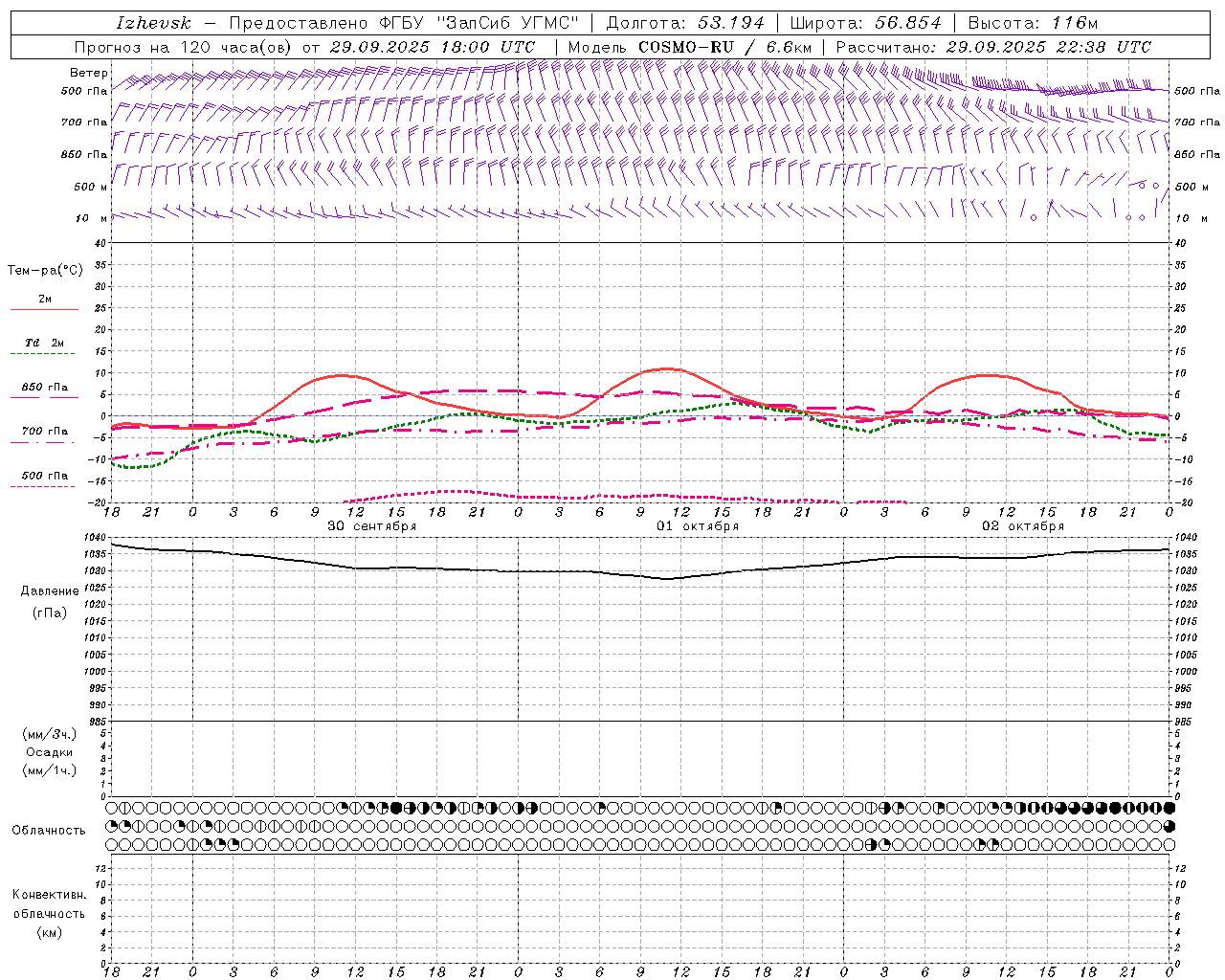Viewport: 1225px width, 980px height.
Task: Click the 'Облачность' cloud cover label
Action: tap(49, 830)
